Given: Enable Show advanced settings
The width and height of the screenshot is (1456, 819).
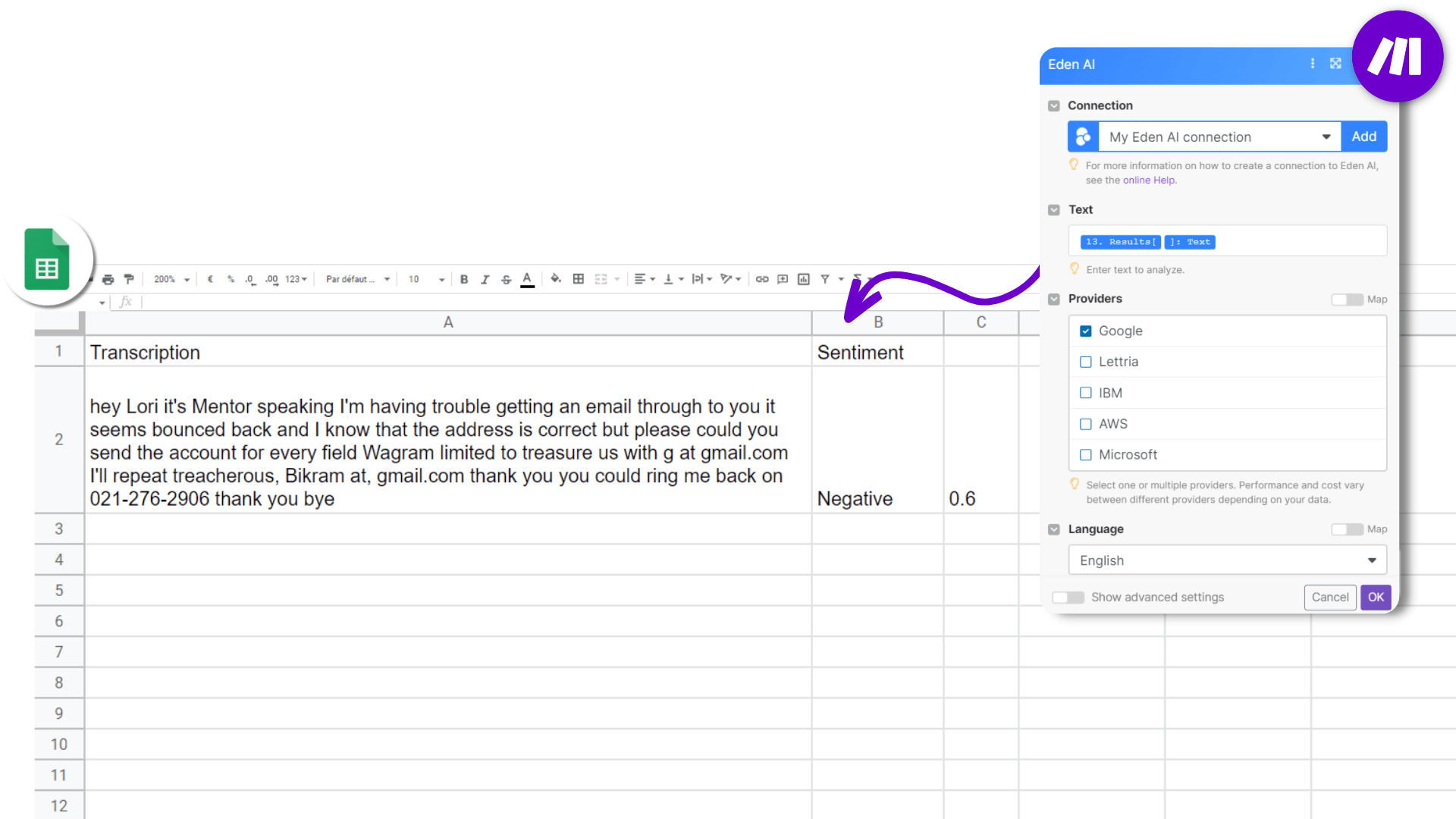Looking at the screenshot, I should pos(1068,597).
